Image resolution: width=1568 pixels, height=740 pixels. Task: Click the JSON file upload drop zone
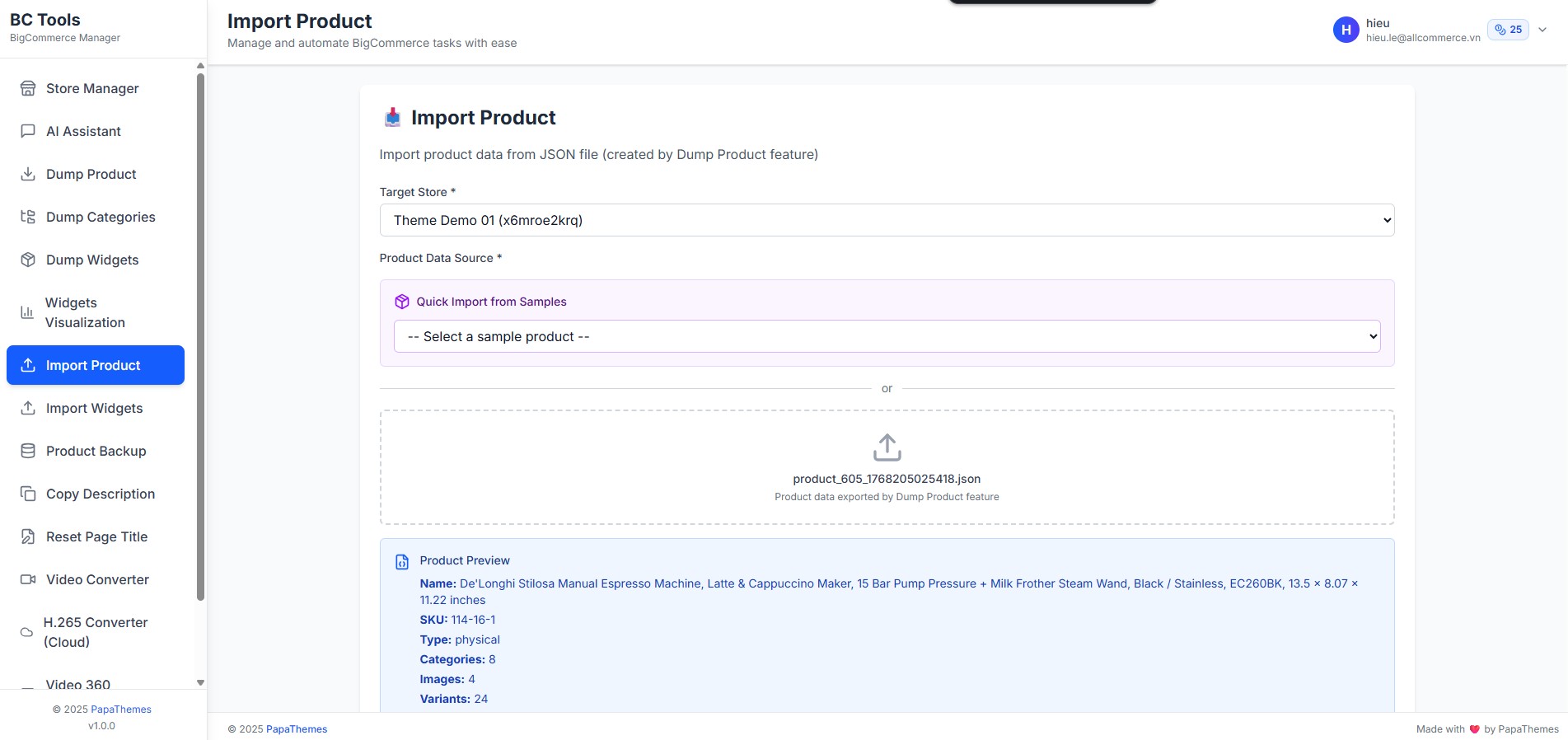coord(887,467)
